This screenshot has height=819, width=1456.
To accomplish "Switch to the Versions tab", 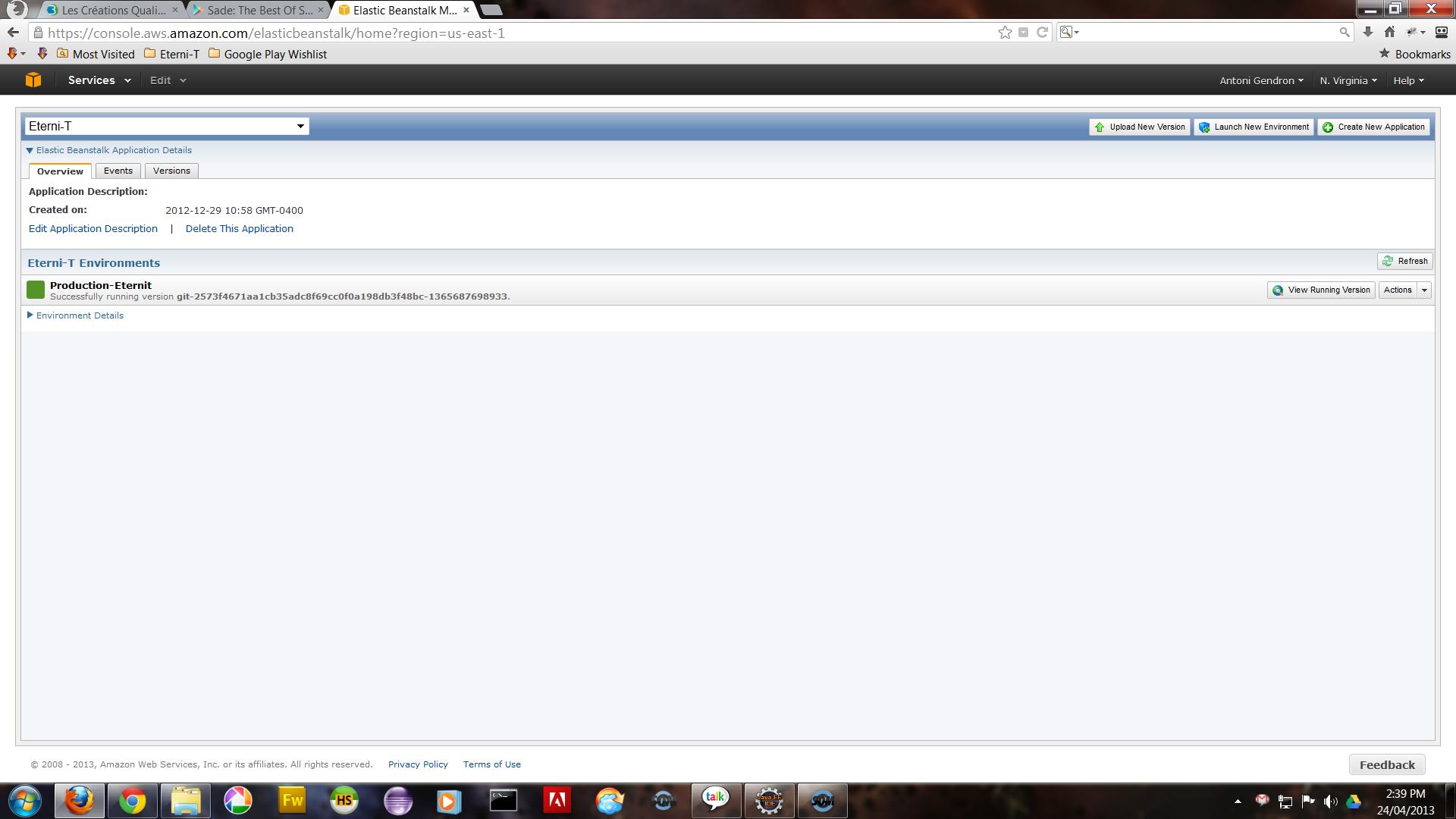I will [x=171, y=171].
